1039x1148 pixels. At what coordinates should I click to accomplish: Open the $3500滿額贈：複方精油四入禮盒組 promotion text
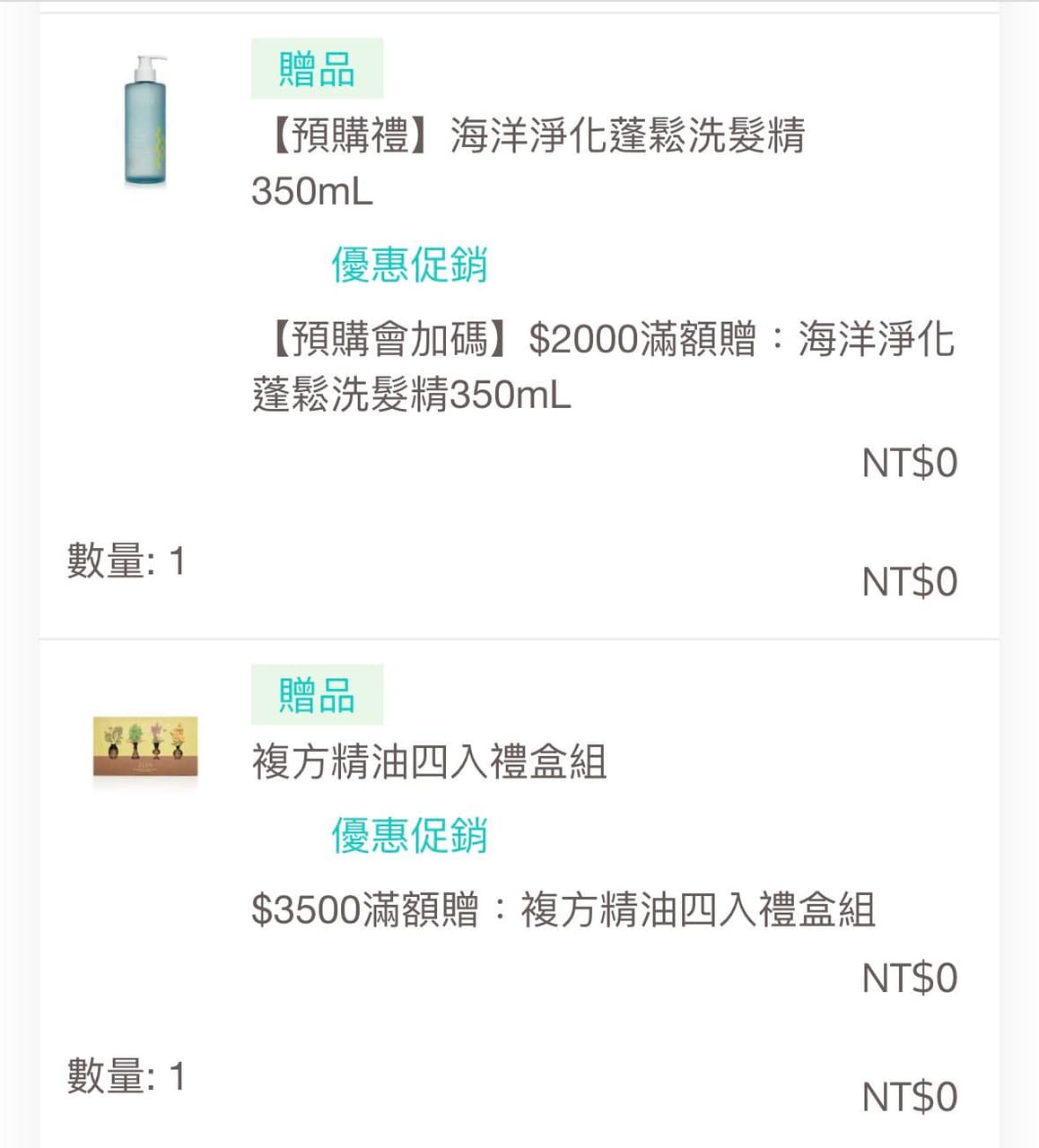[563, 909]
